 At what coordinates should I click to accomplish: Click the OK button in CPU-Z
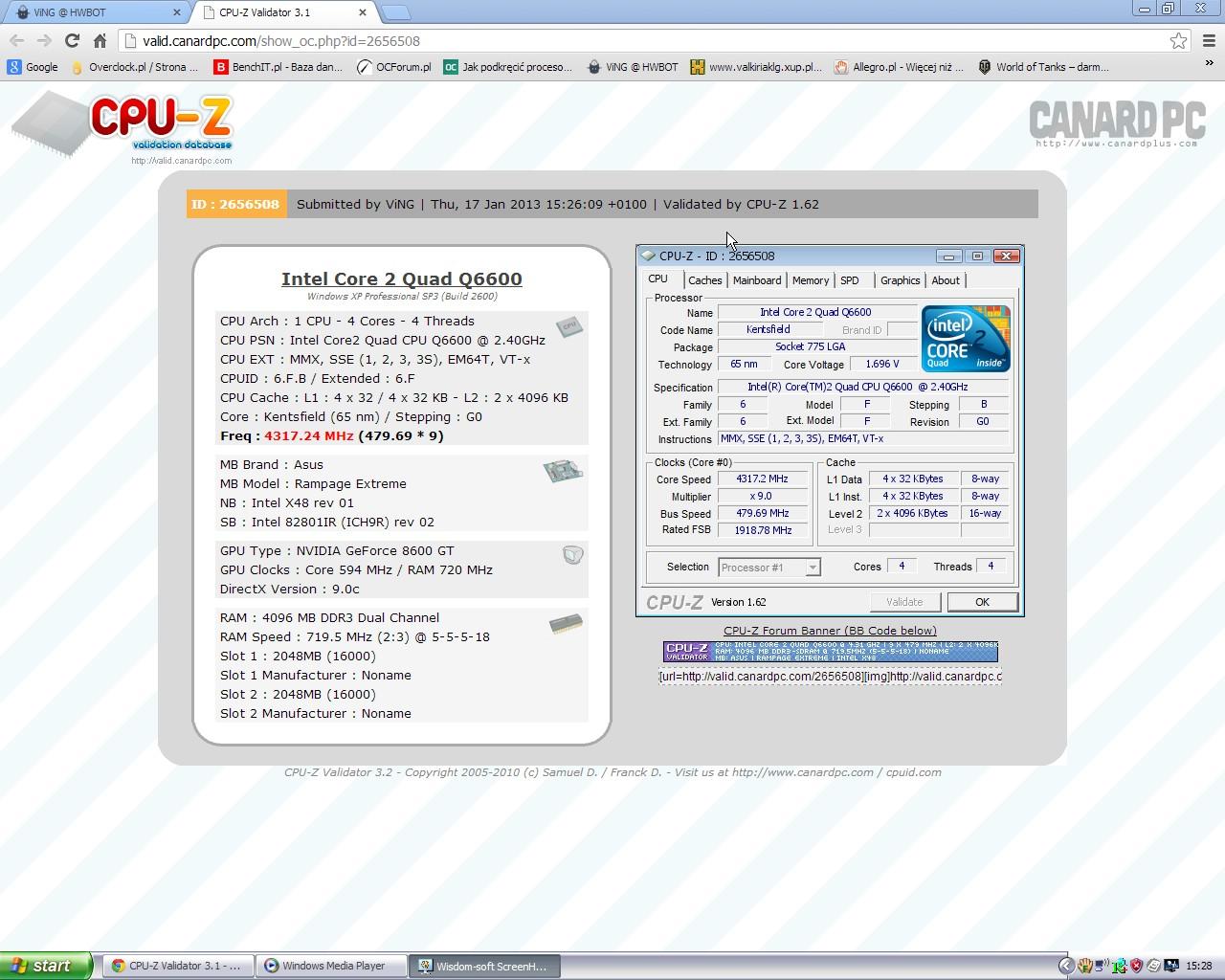tap(982, 602)
